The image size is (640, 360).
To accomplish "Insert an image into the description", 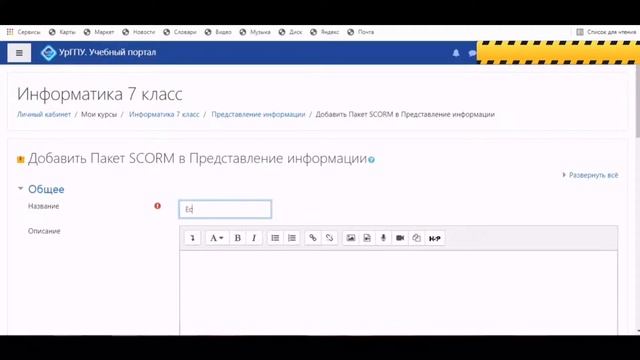I will click(351, 238).
